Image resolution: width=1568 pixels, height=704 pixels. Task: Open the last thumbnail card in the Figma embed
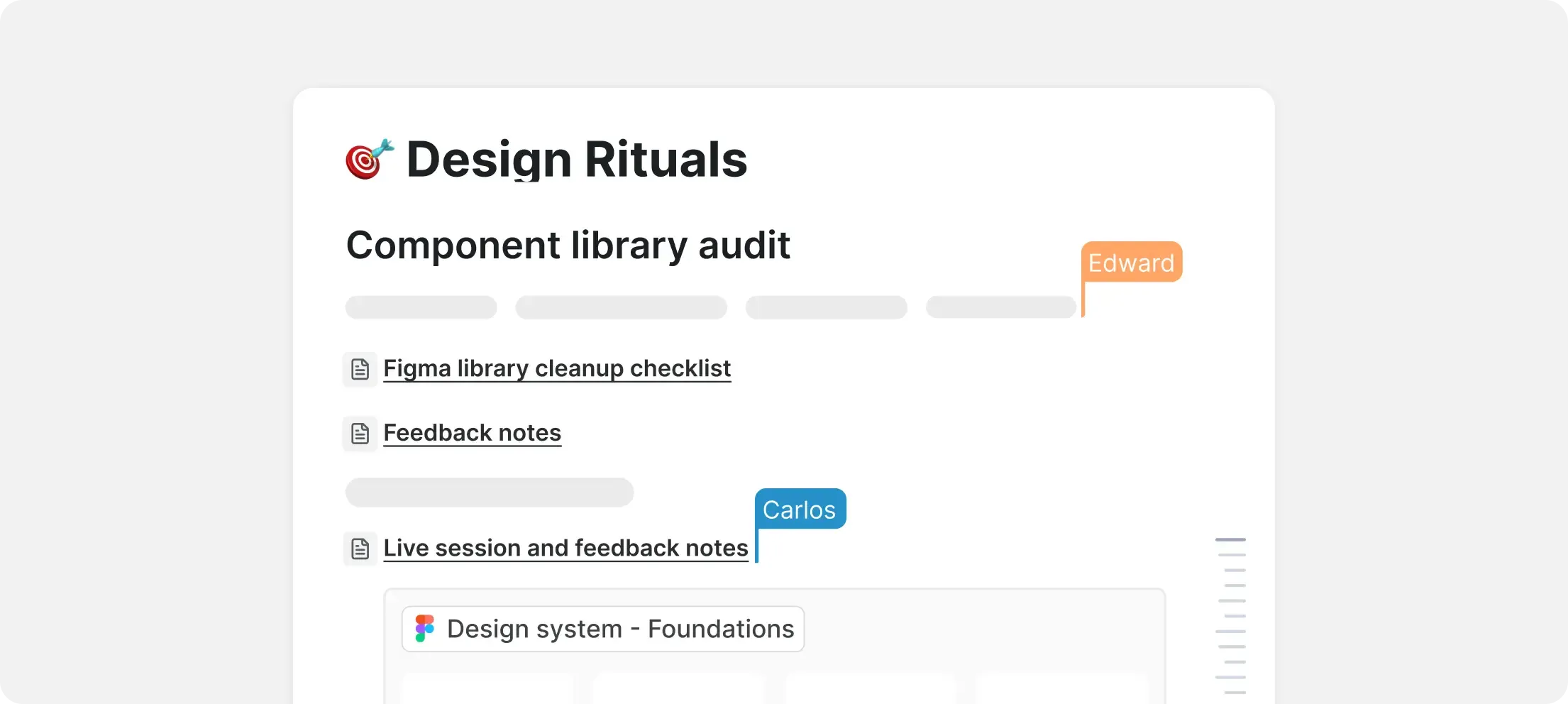pyautogui.click(x=1061, y=688)
